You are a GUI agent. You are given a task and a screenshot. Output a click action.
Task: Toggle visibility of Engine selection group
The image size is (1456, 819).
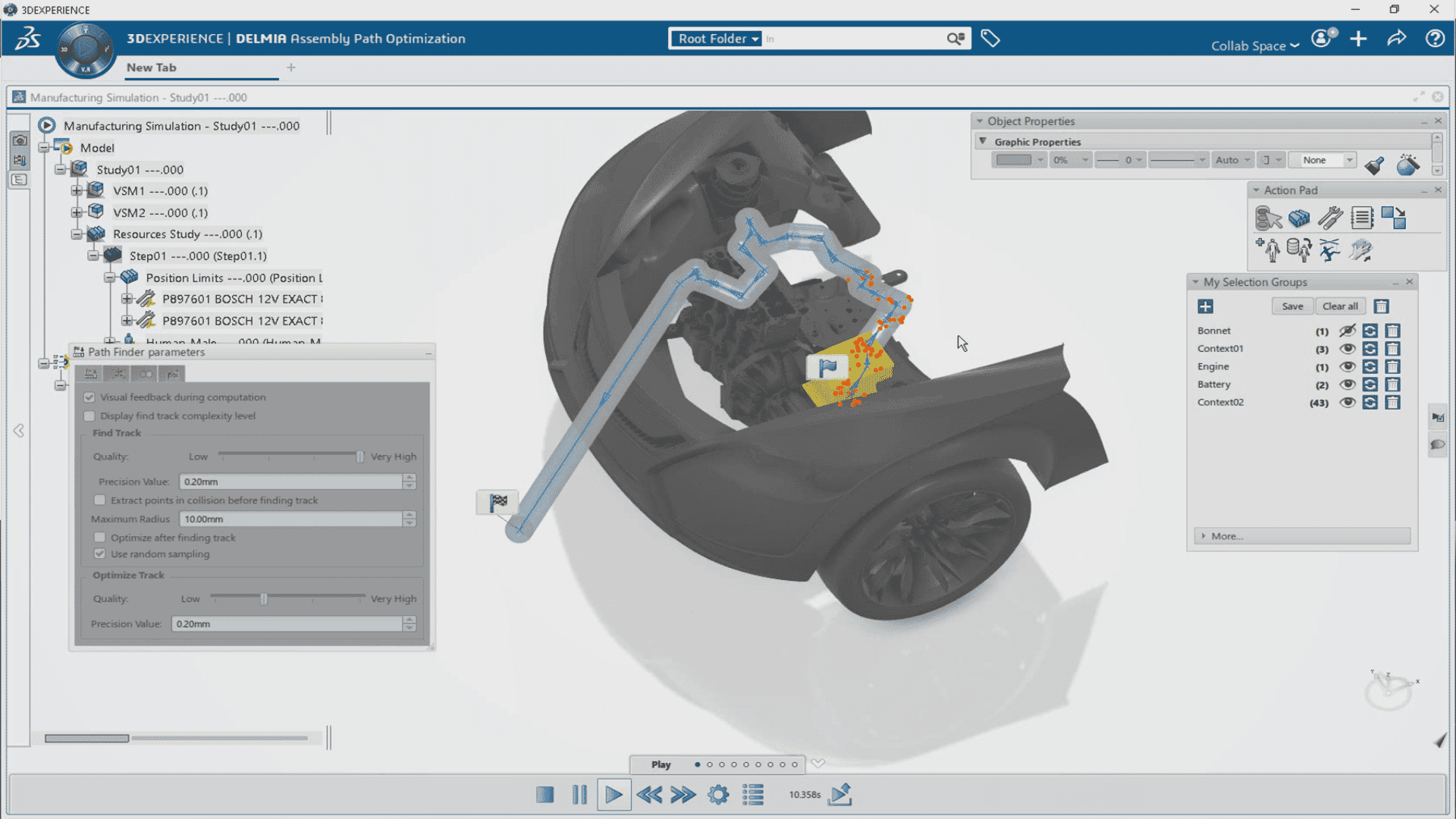1347,366
